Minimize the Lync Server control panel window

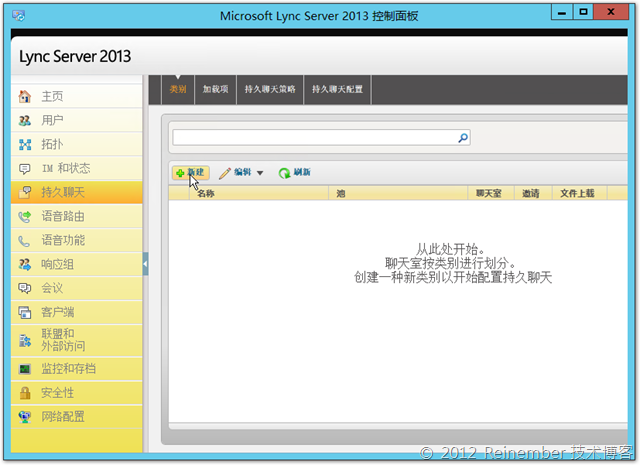[562, 12]
